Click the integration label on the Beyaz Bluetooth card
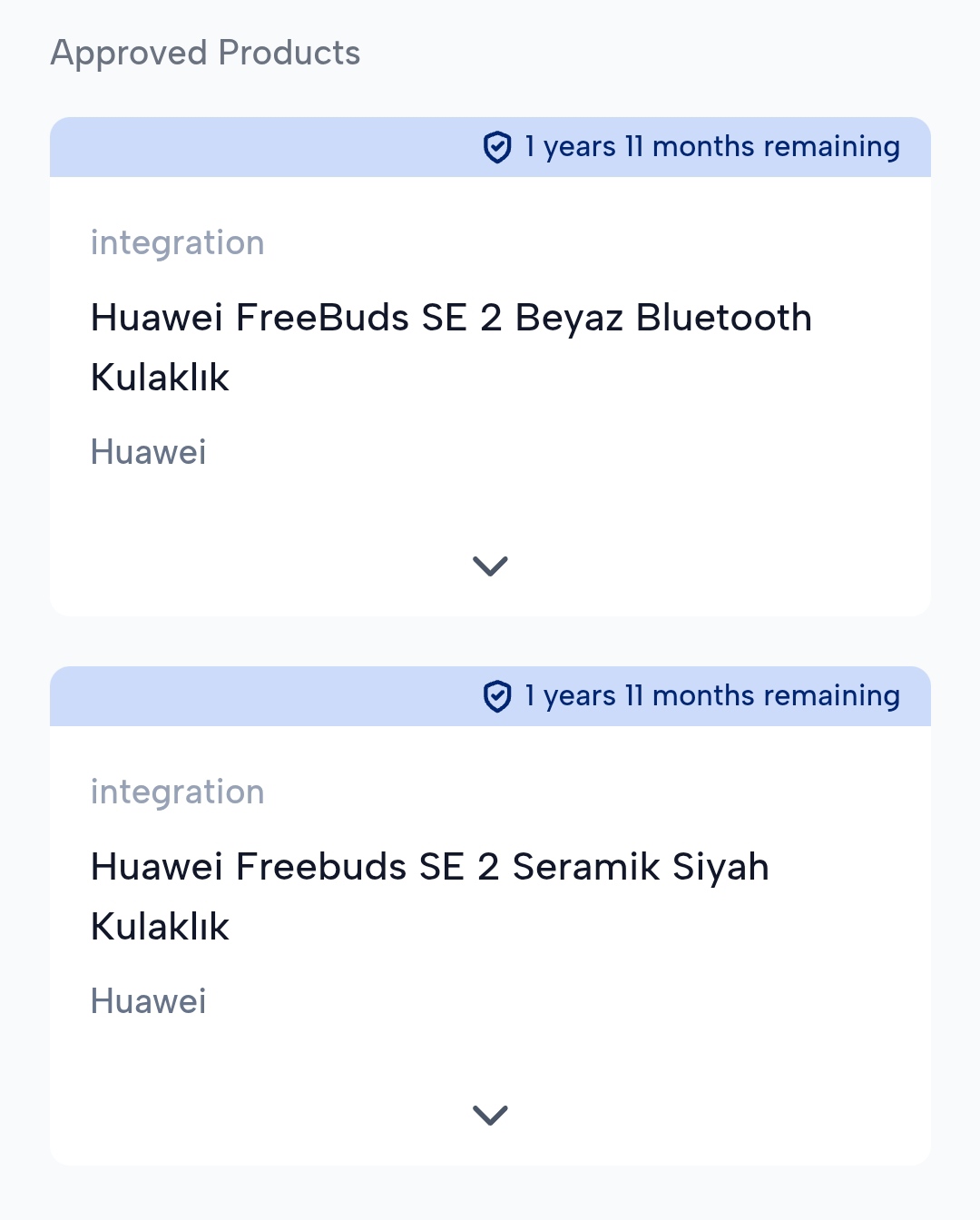The width and height of the screenshot is (980, 1220). pyautogui.click(x=177, y=243)
